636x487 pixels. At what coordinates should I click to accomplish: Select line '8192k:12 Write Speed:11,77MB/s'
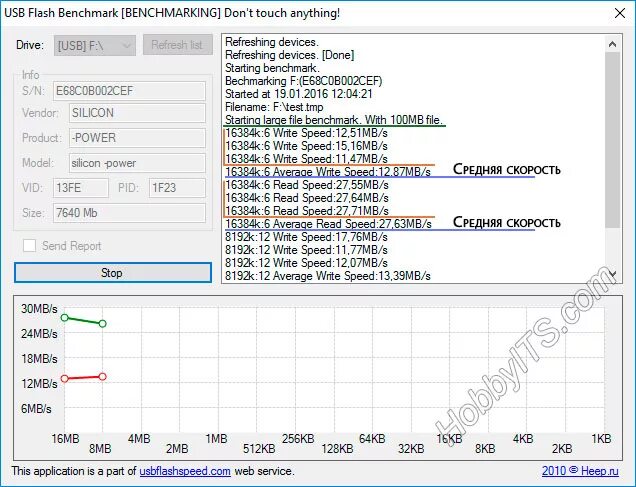[306, 250]
